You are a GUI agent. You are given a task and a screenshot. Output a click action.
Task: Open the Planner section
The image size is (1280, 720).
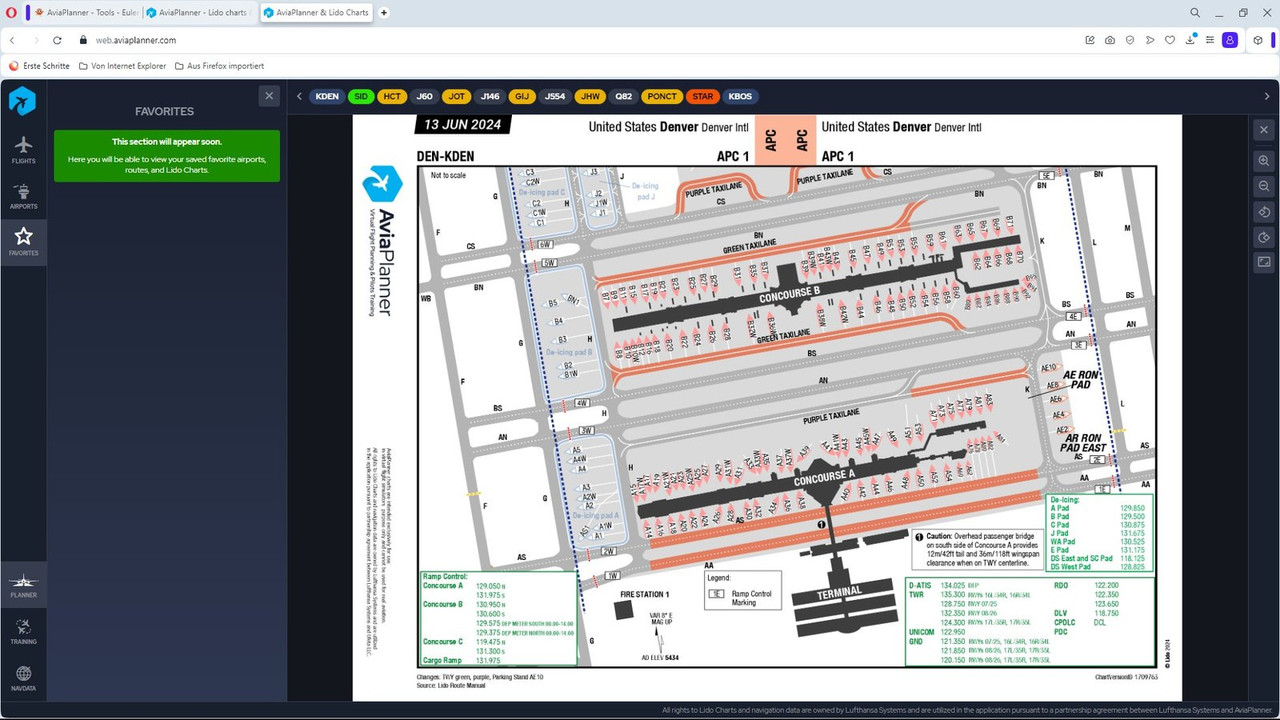tap(23, 586)
